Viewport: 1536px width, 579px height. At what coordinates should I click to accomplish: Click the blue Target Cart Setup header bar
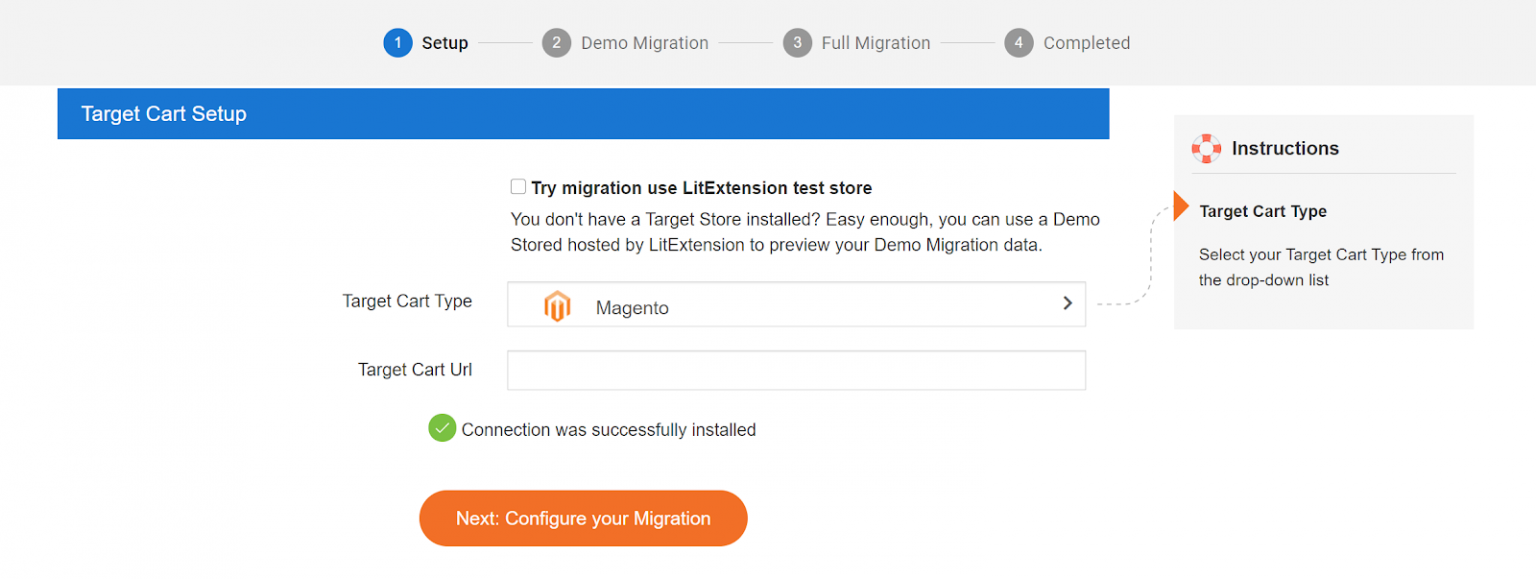(583, 113)
